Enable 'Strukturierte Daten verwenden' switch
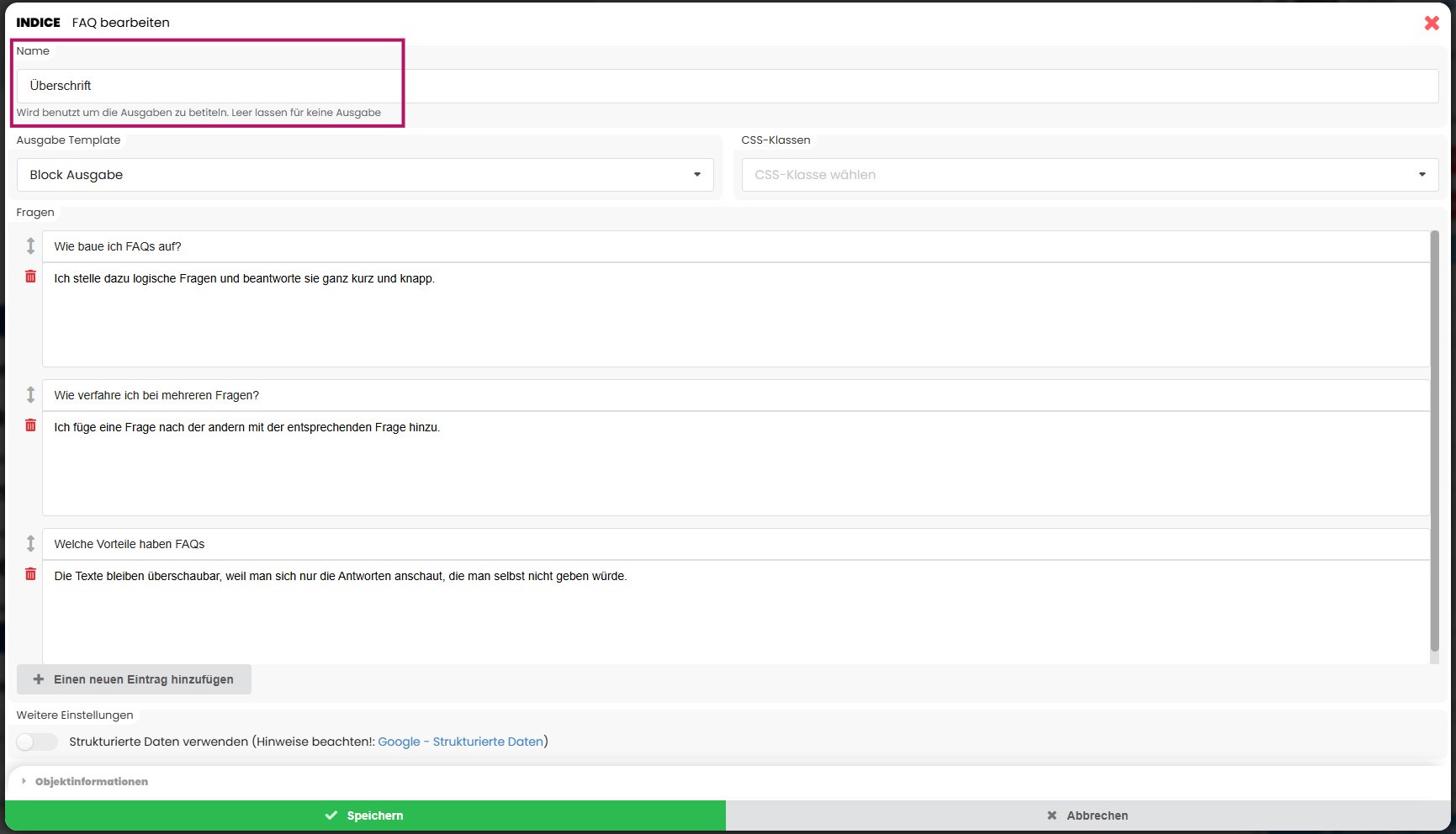 pos(37,742)
